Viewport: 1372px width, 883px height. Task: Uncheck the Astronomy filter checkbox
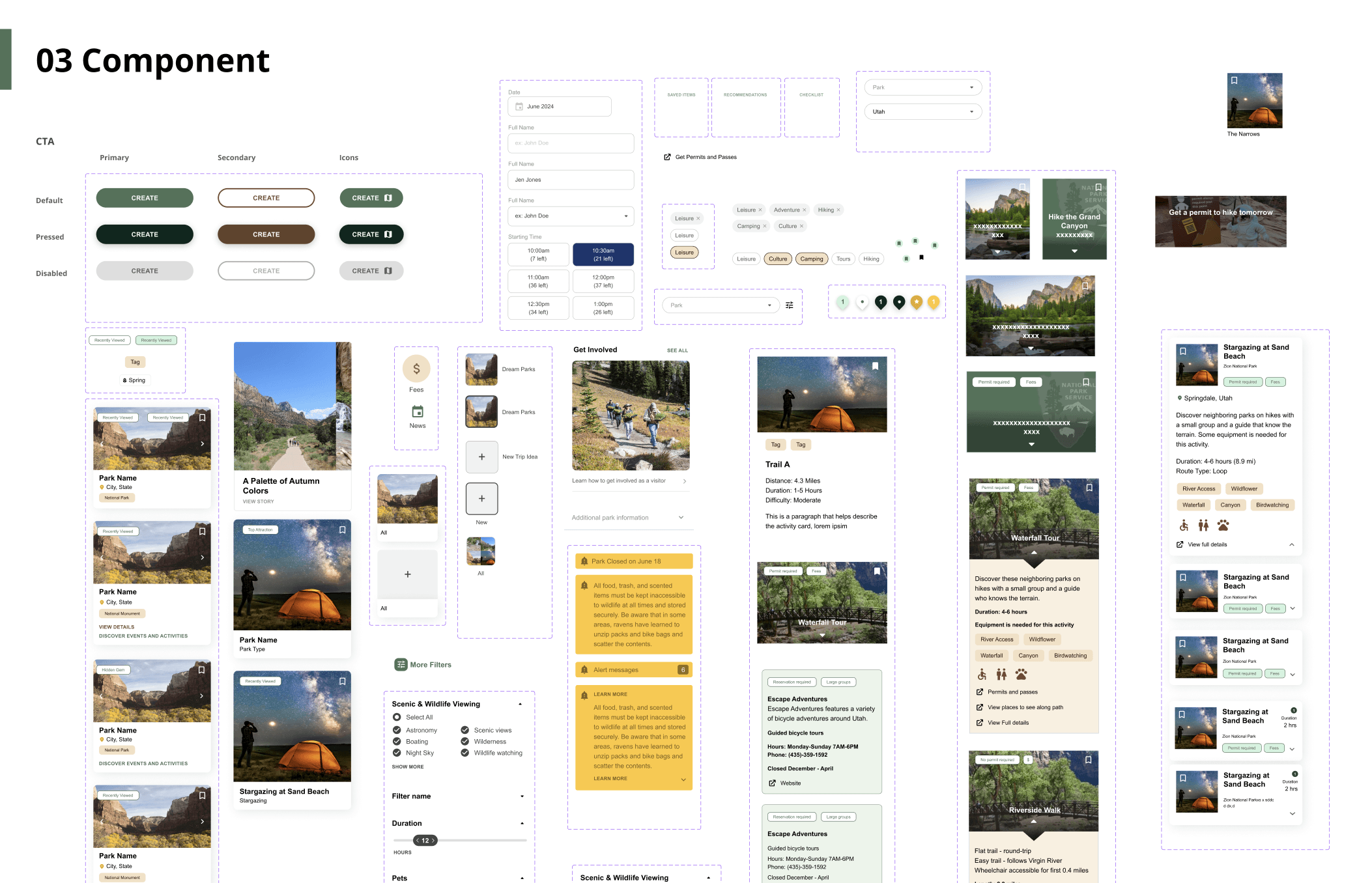397,730
